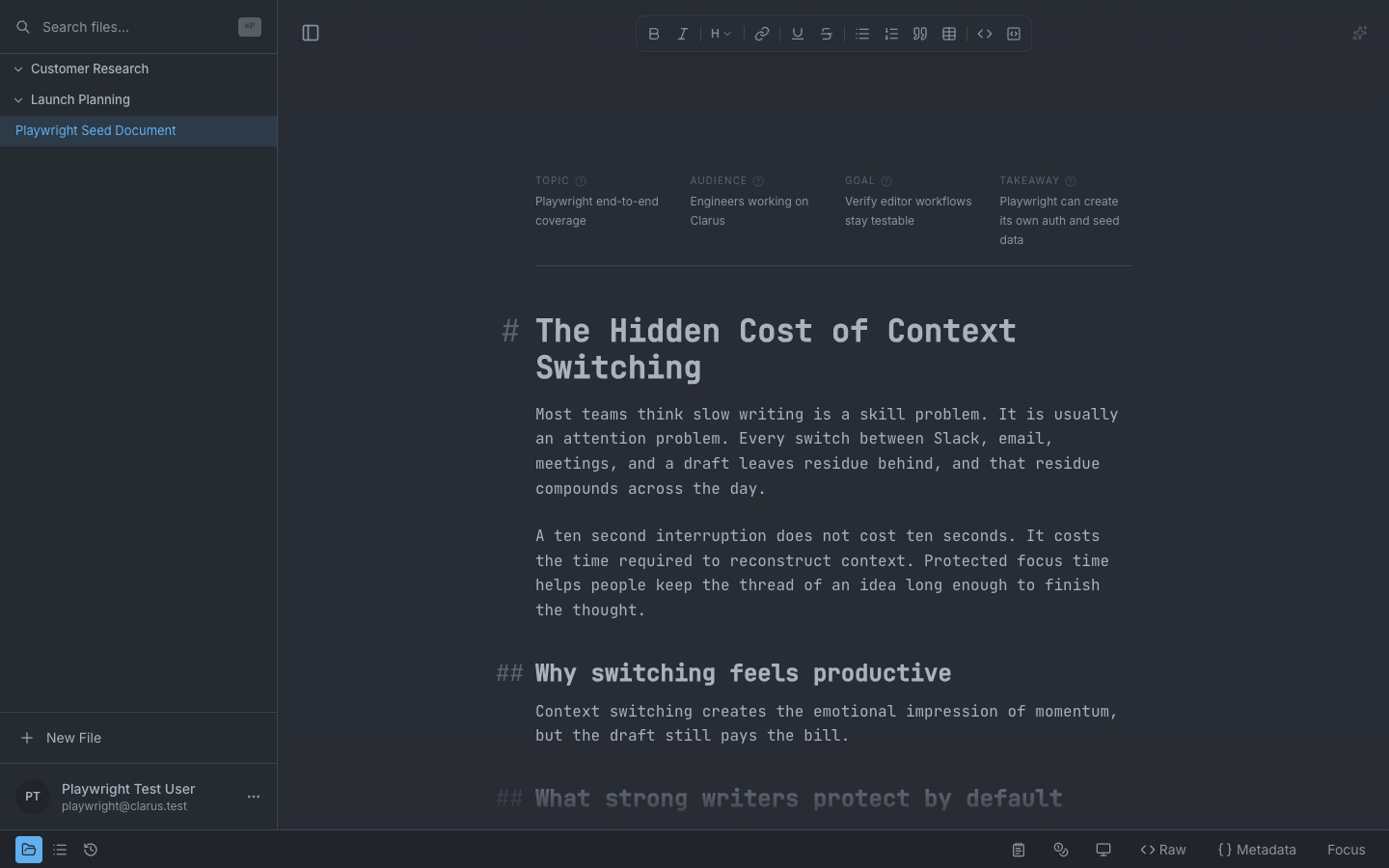Show the files view in the status bar
The image size is (1389, 868).
(x=29, y=850)
